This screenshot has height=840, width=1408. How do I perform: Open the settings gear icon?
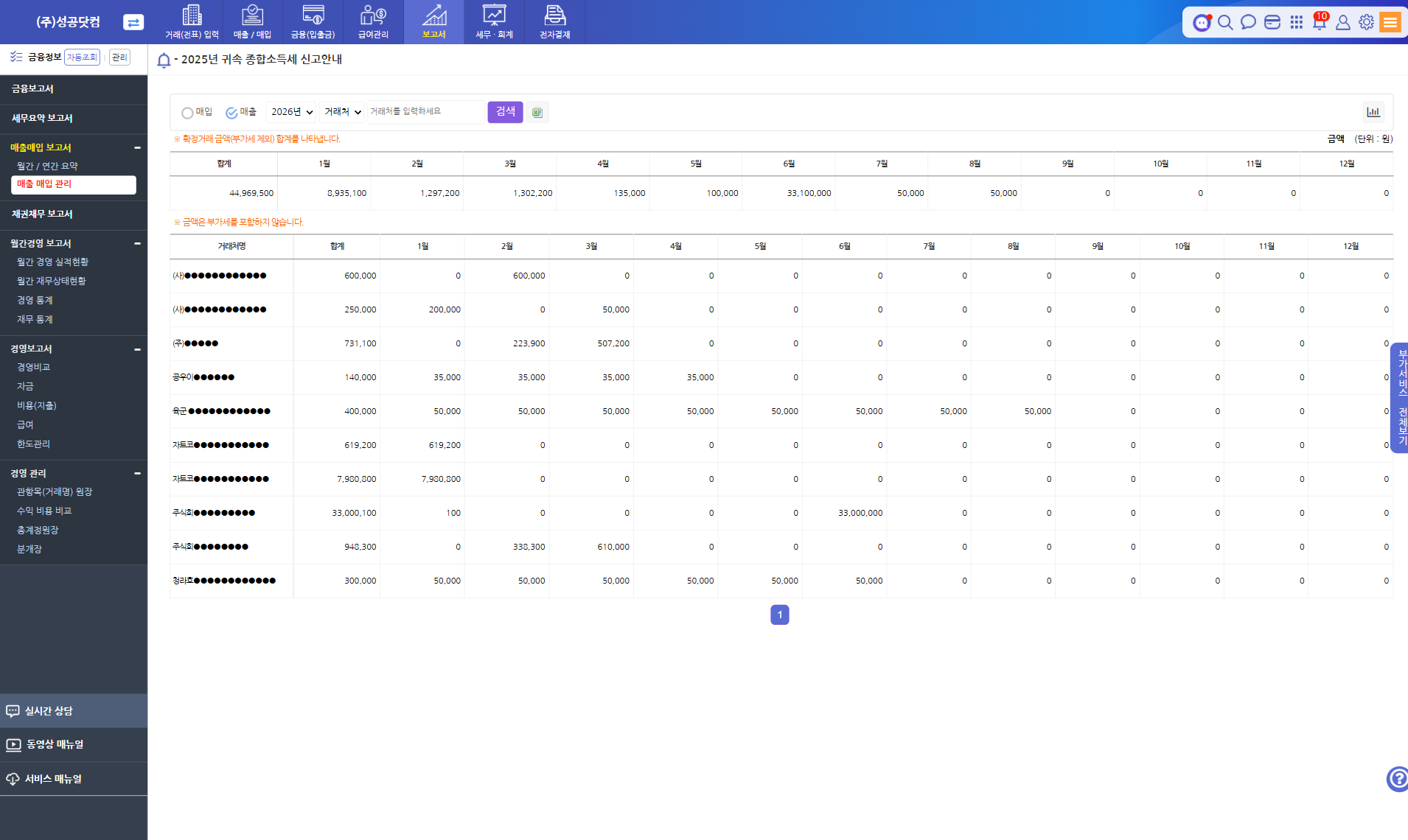tap(1366, 22)
